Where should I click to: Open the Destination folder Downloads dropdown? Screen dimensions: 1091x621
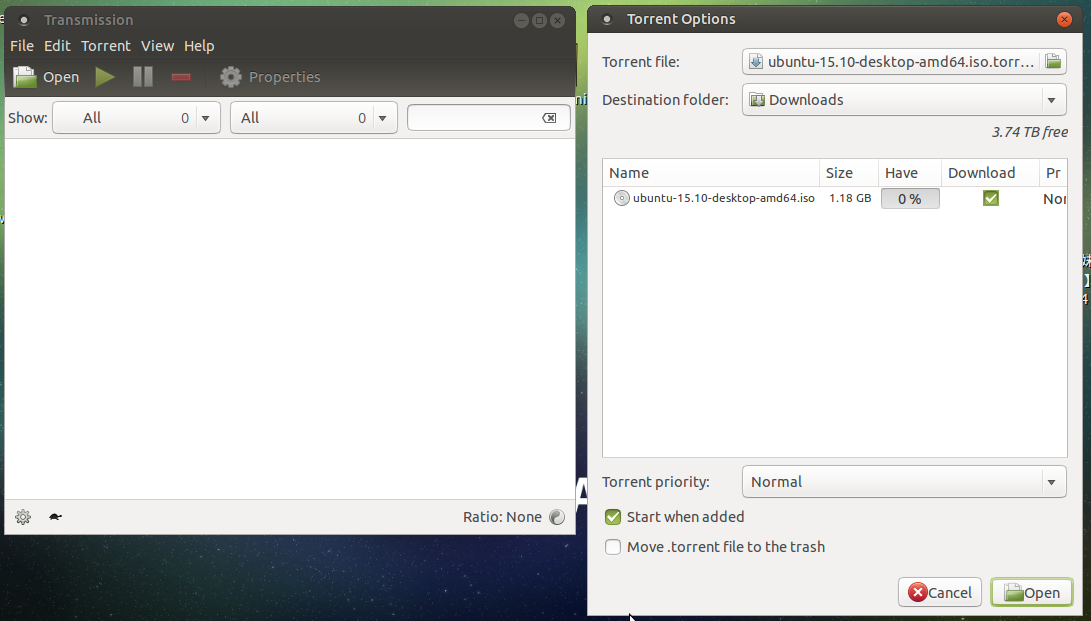[x=904, y=99]
